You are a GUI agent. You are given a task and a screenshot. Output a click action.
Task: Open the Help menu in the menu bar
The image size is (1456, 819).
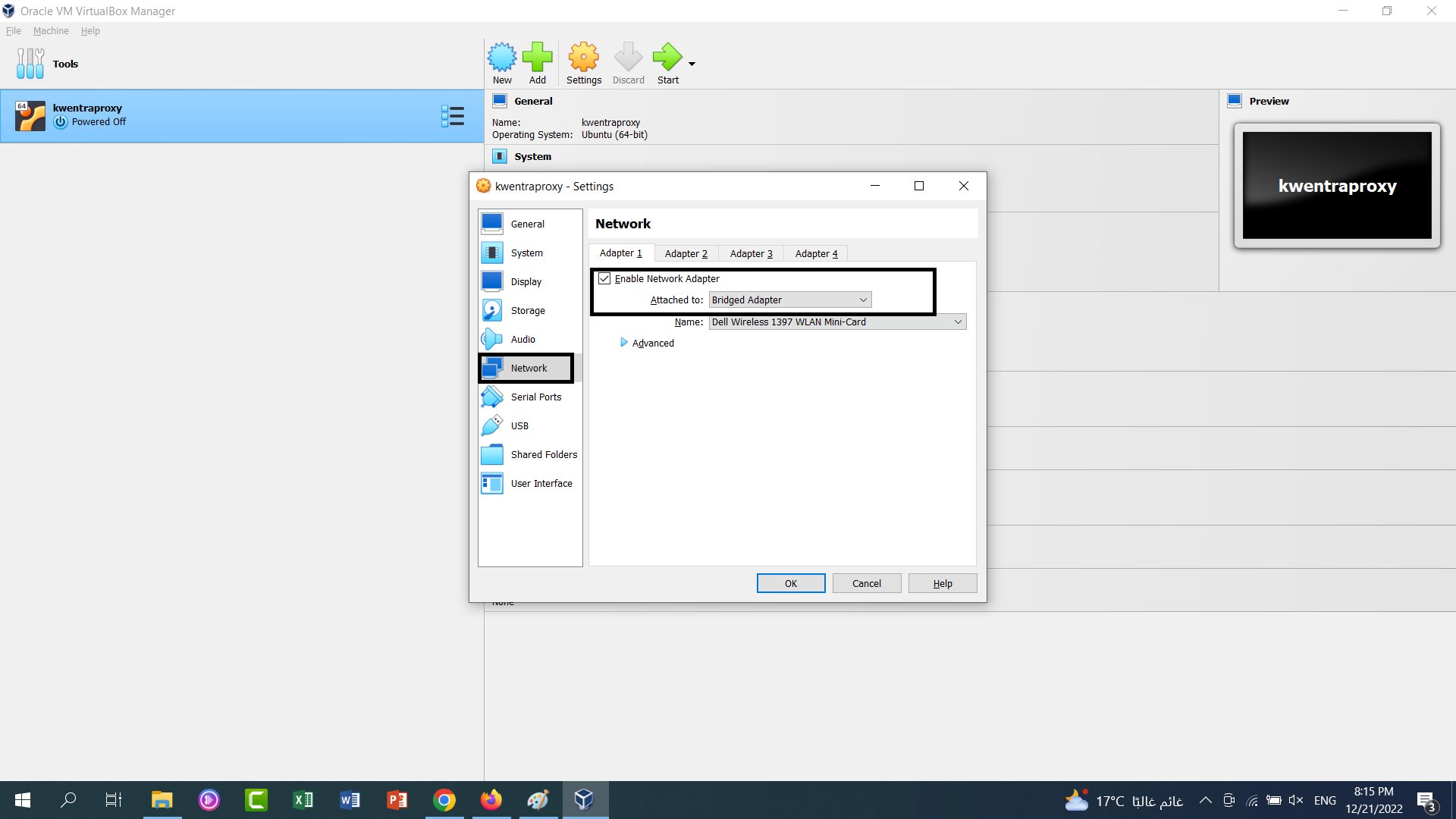(x=90, y=31)
